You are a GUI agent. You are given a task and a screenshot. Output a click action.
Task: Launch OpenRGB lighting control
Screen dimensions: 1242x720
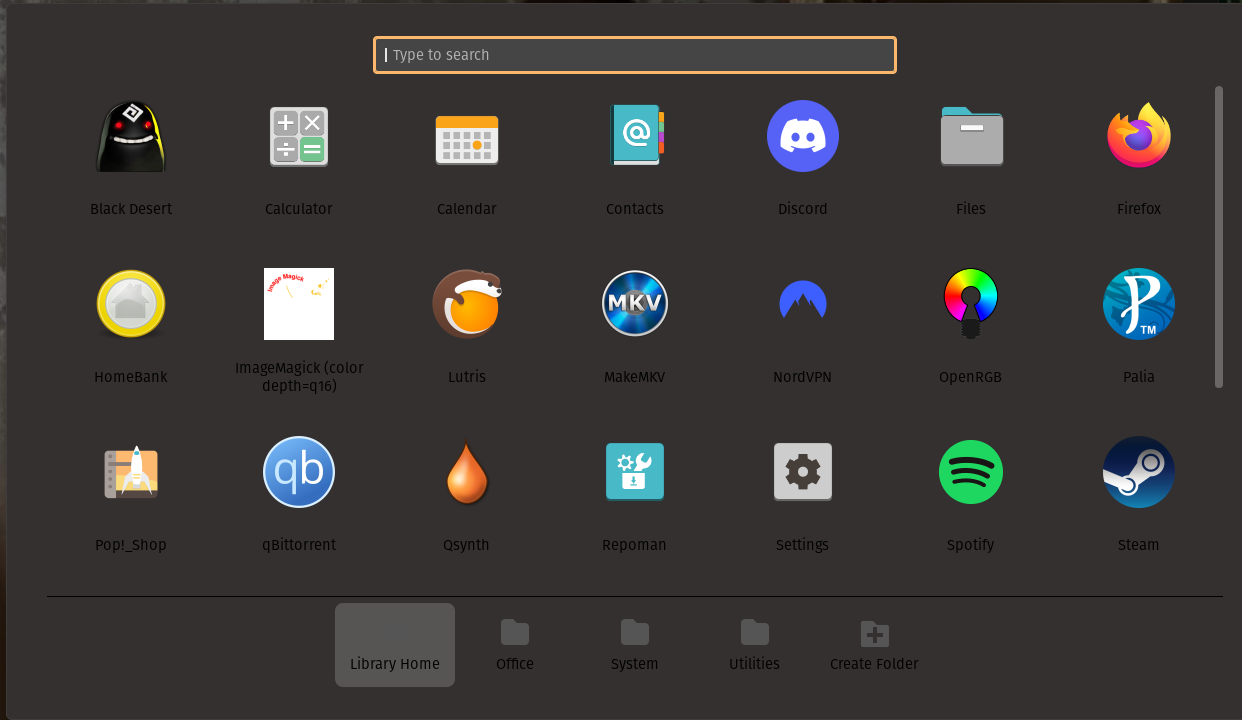click(x=971, y=304)
